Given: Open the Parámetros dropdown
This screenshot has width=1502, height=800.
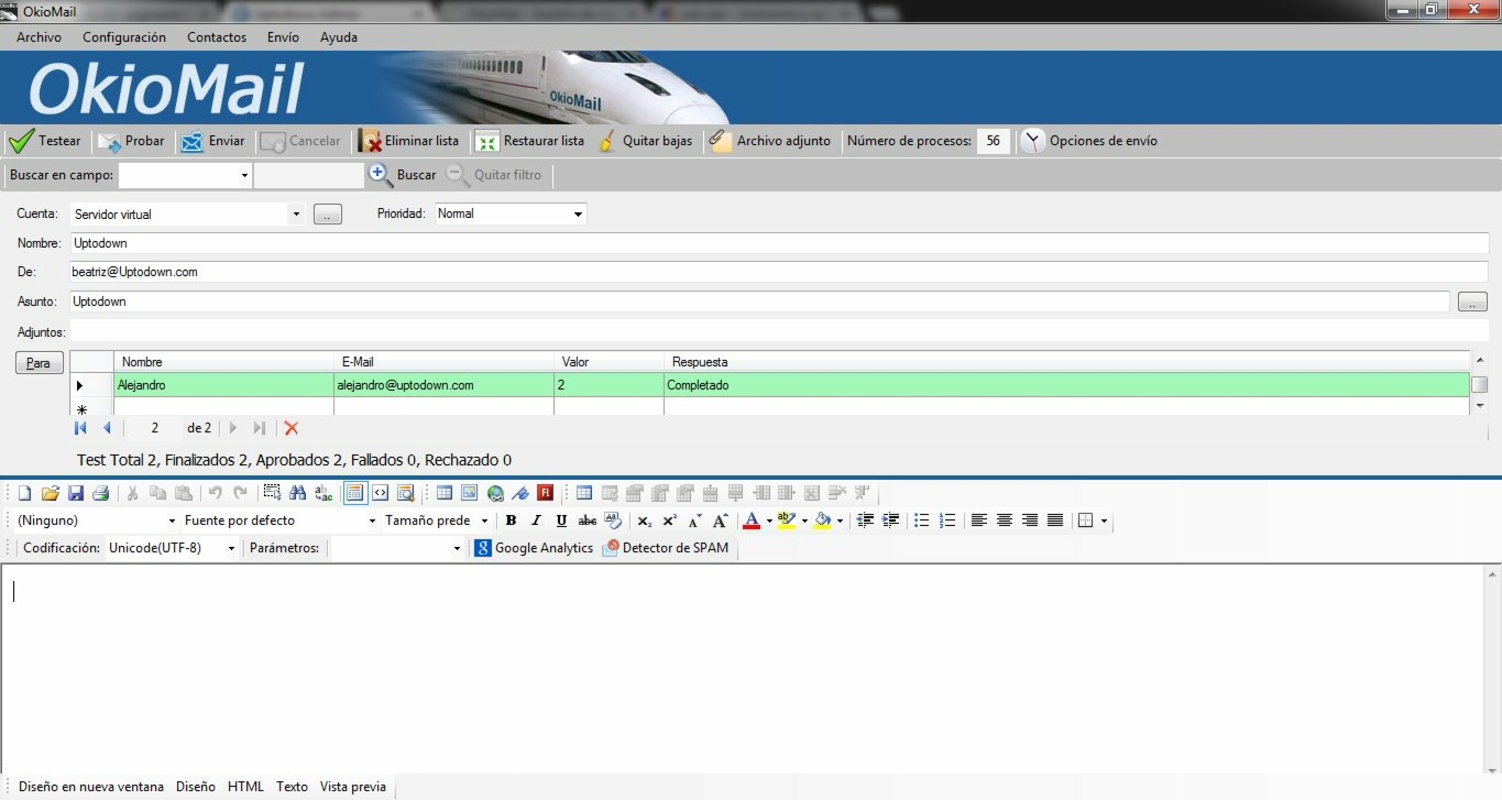Looking at the screenshot, I should [x=397, y=548].
